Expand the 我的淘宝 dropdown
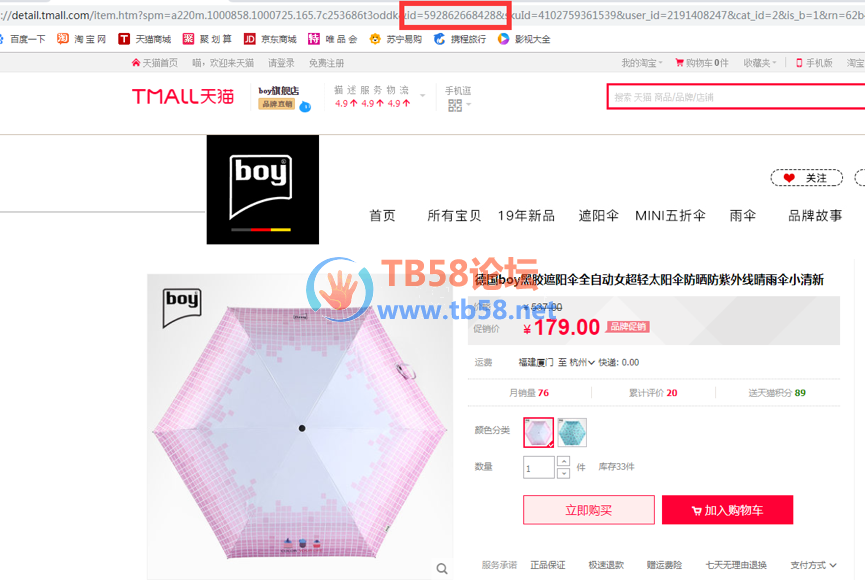Image resolution: width=865 pixels, height=580 pixels. pos(642,63)
